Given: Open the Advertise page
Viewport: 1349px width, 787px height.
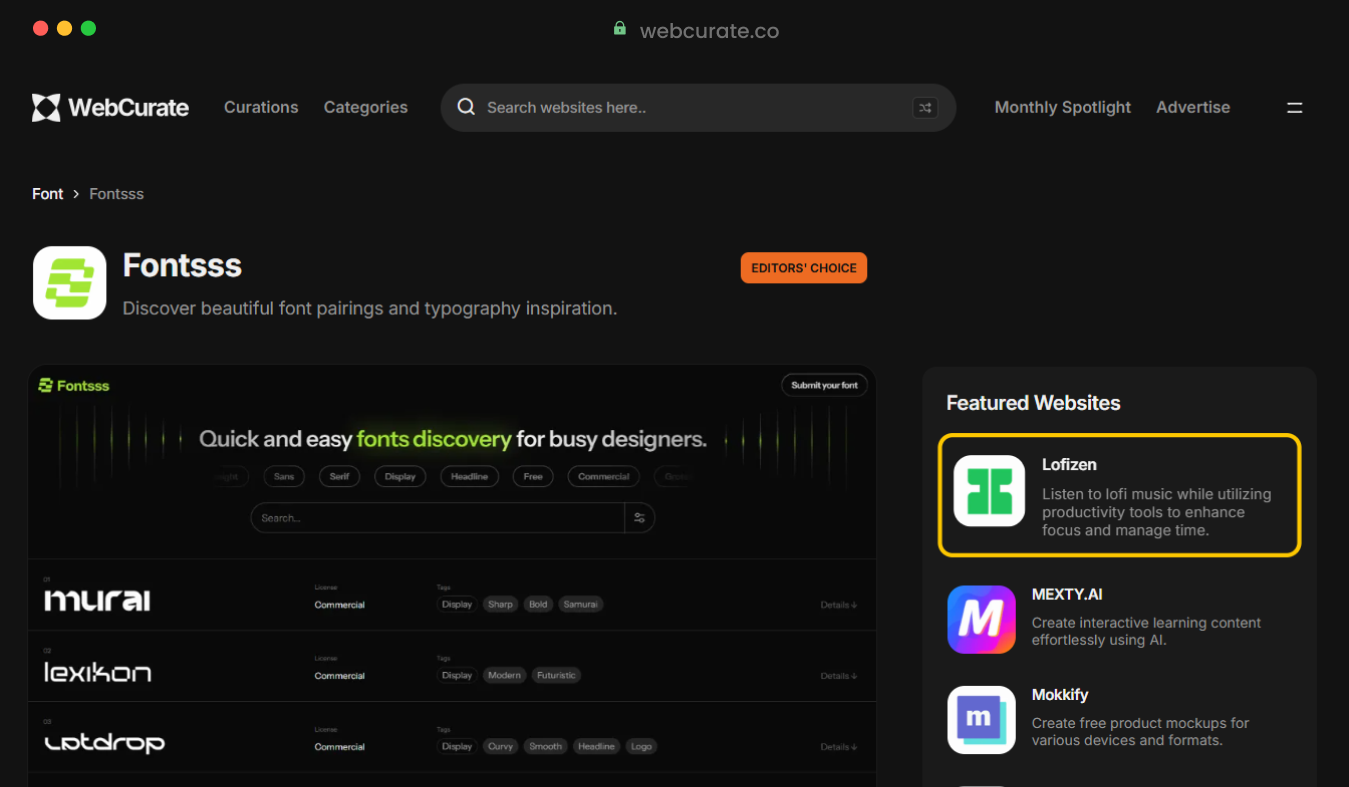Looking at the screenshot, I should coord(1193,107).
